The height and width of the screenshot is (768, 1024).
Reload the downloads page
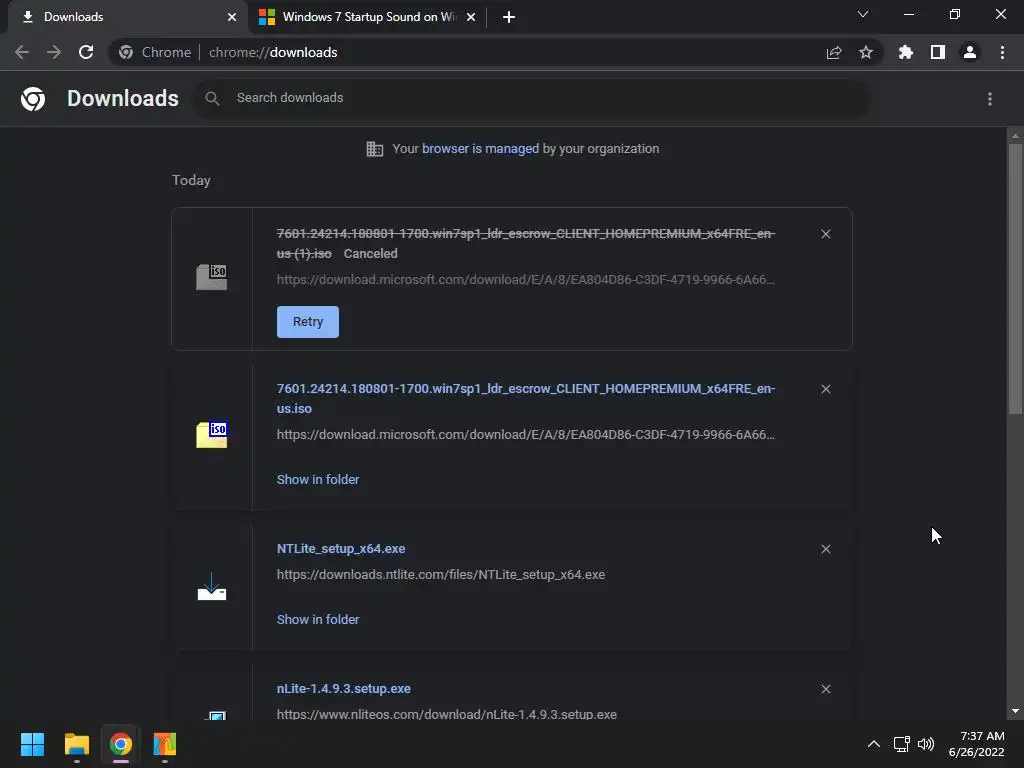click(x=86, y=52)
